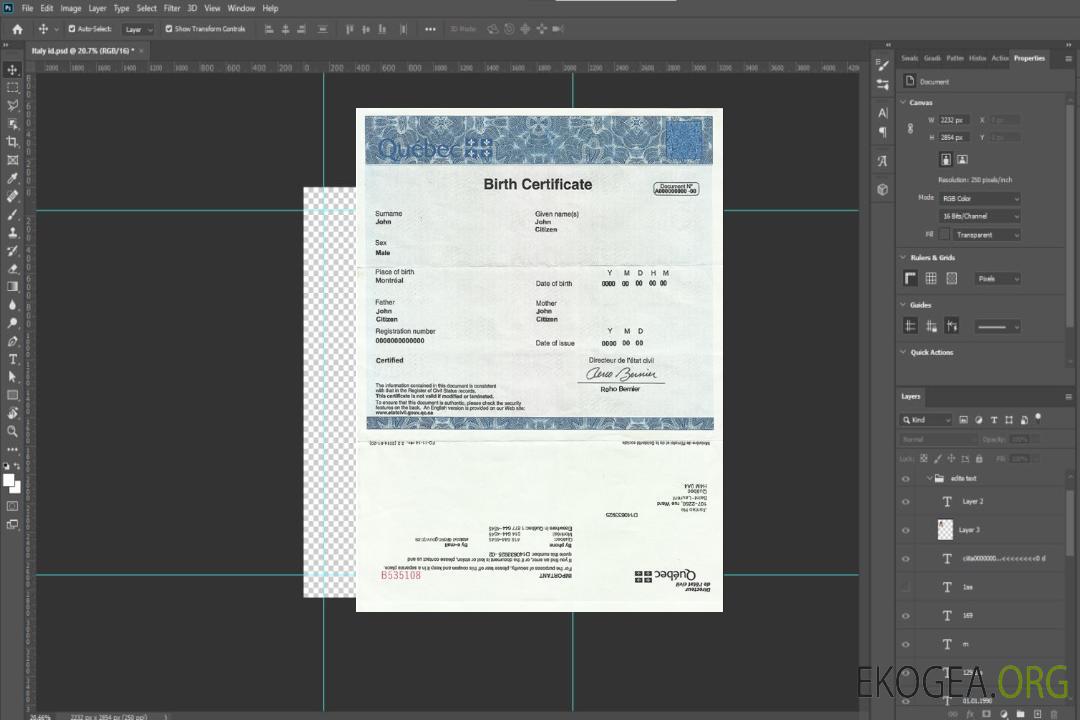Click the canvas width W field
Image resolution: width=1080 pixels, height=720 pixels.
tap(953, 120)
